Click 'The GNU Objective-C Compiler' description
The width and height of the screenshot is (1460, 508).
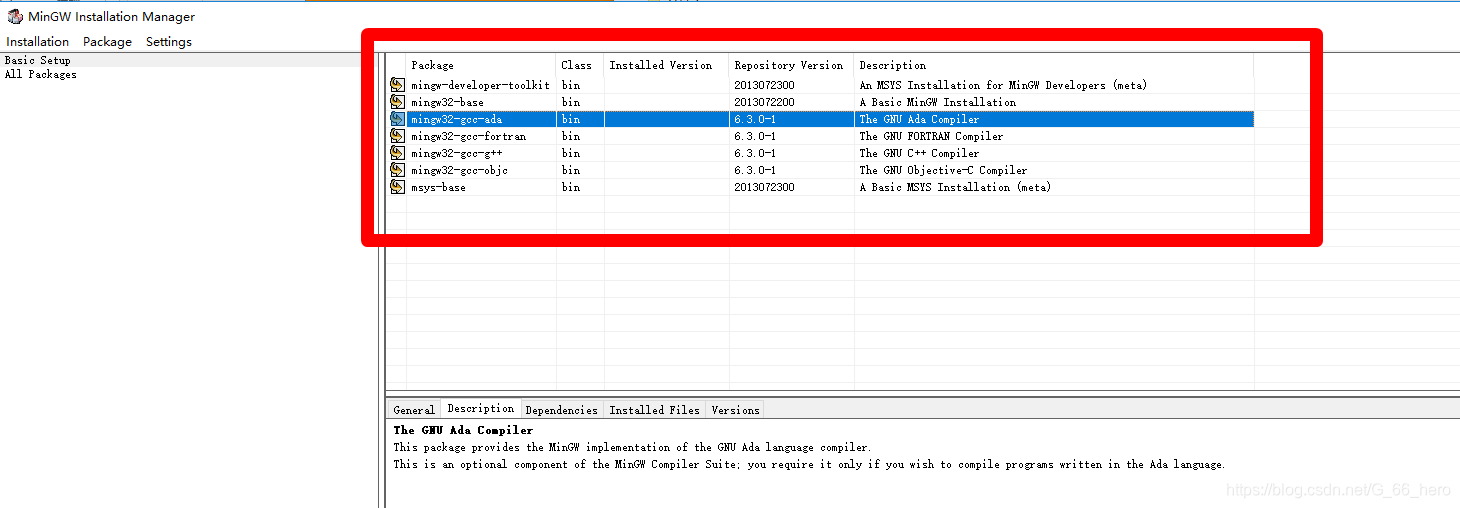pyautogui.click(x=943, y=170)
